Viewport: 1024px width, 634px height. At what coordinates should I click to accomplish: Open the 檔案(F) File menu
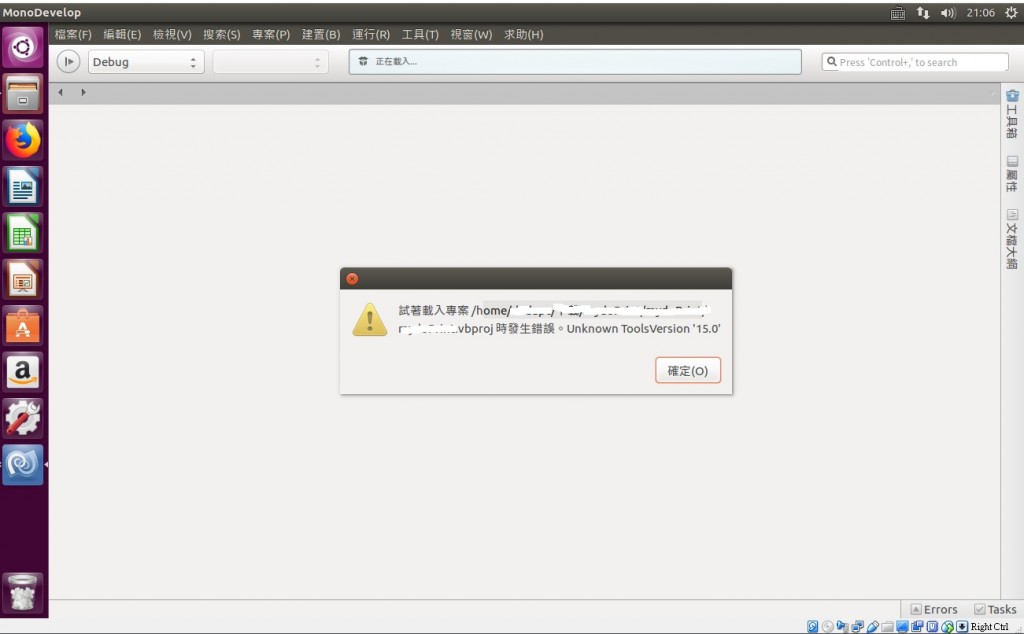(x=73, y=35)
